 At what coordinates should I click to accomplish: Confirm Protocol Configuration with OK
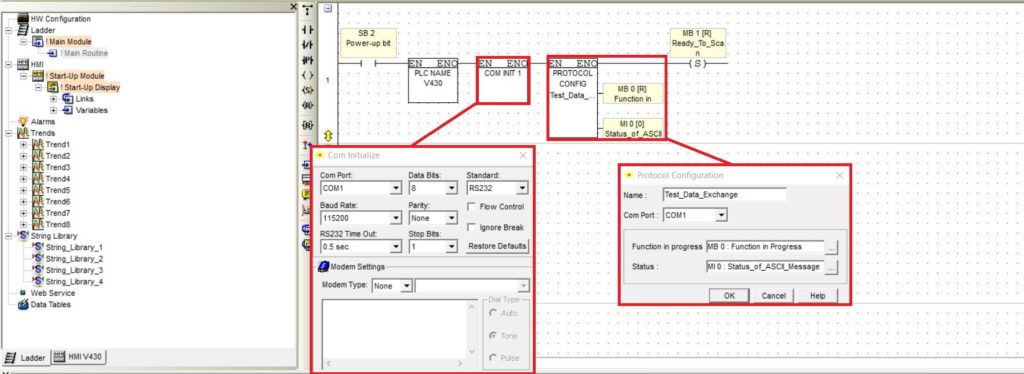729,296
